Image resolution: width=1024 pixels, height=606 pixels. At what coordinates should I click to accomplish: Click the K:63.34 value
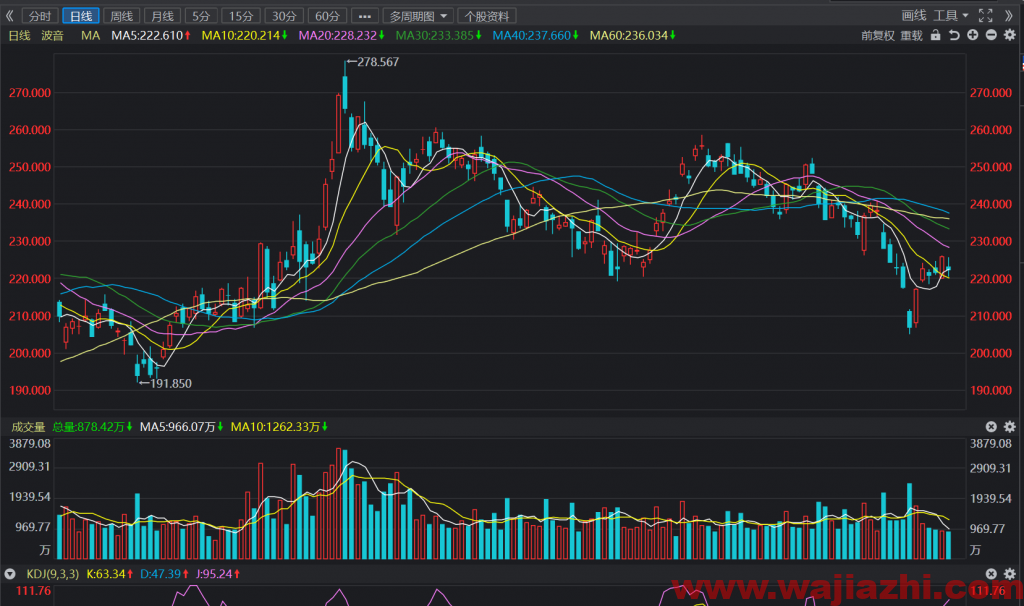point(110,574)
